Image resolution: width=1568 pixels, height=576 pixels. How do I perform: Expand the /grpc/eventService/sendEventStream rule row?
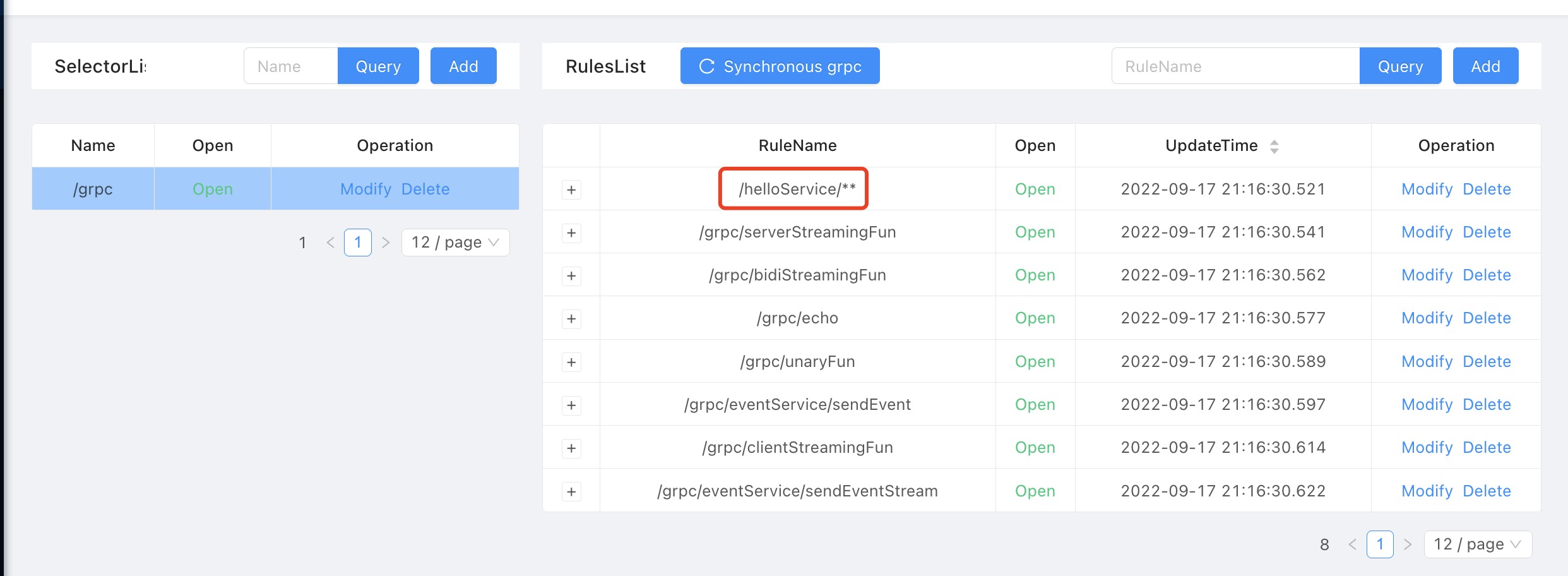click(571, 491)
